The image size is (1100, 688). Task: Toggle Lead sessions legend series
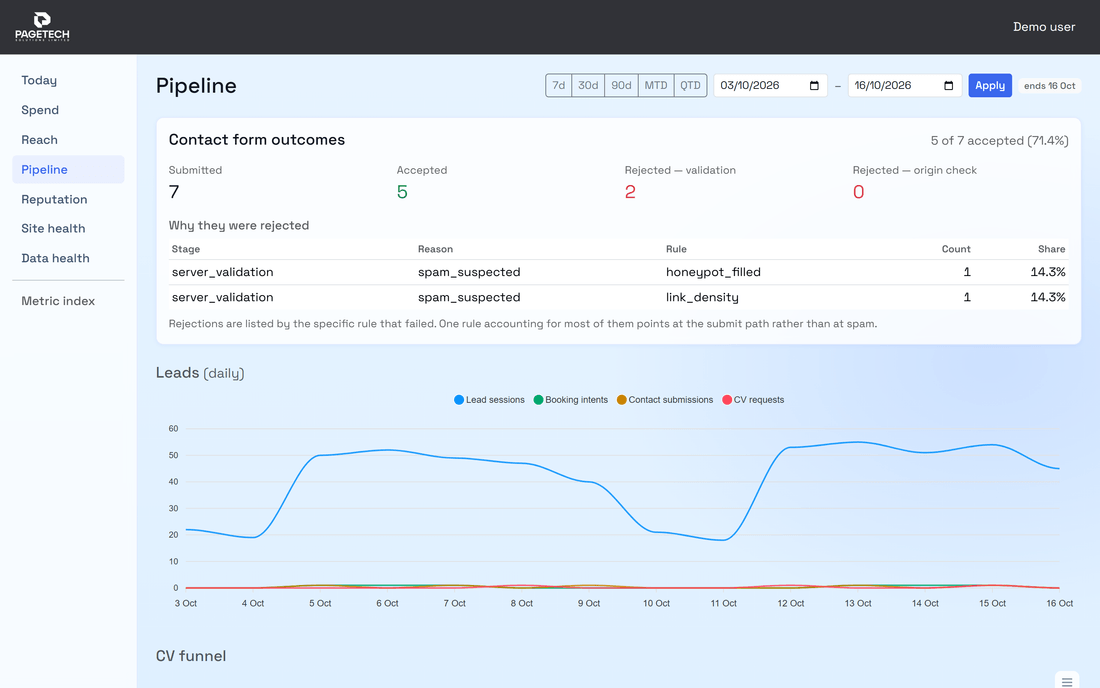tap(489, 400)
